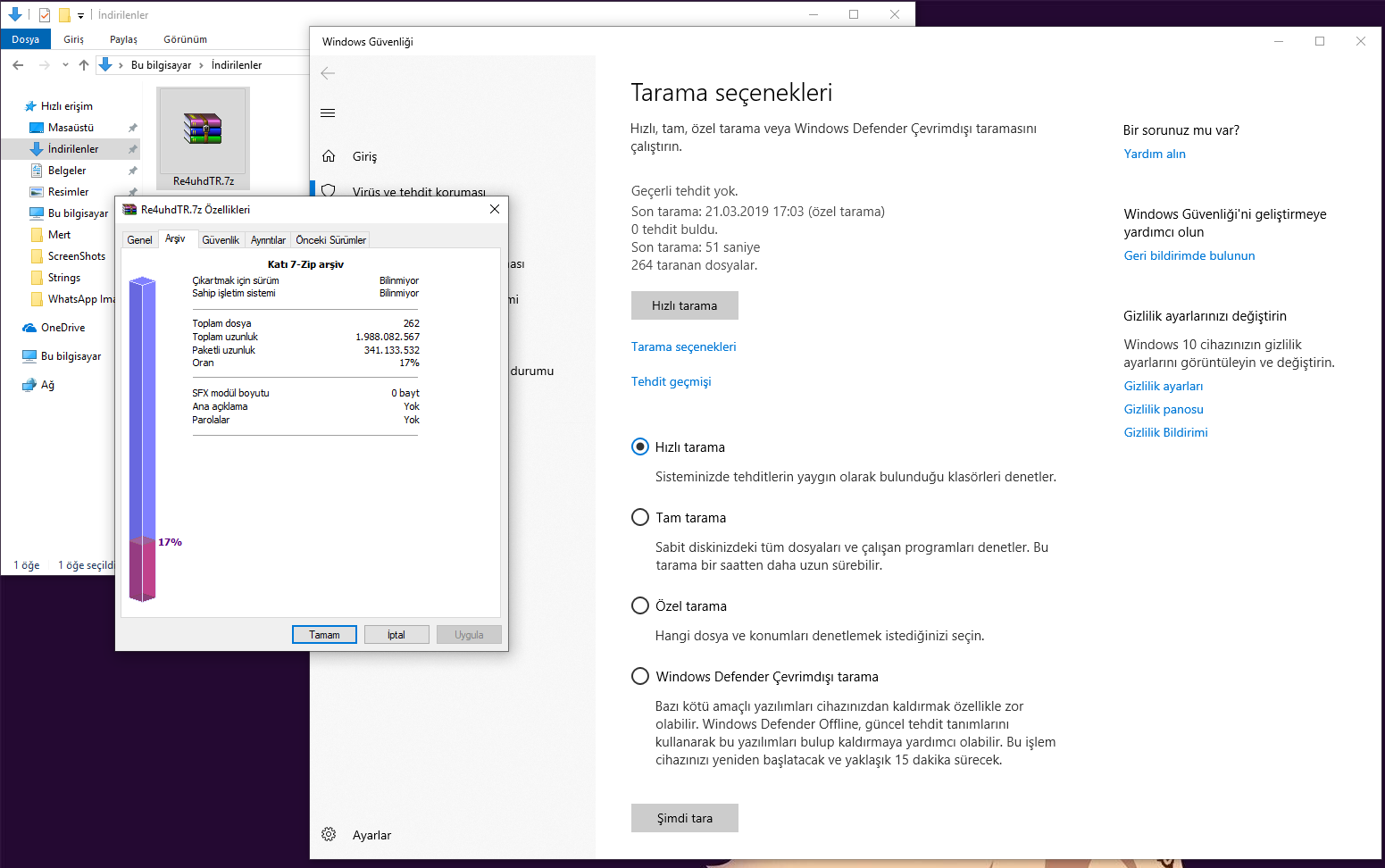Click Bu bilgisayar breadcrumb in address bar

(x=161, y=65)
